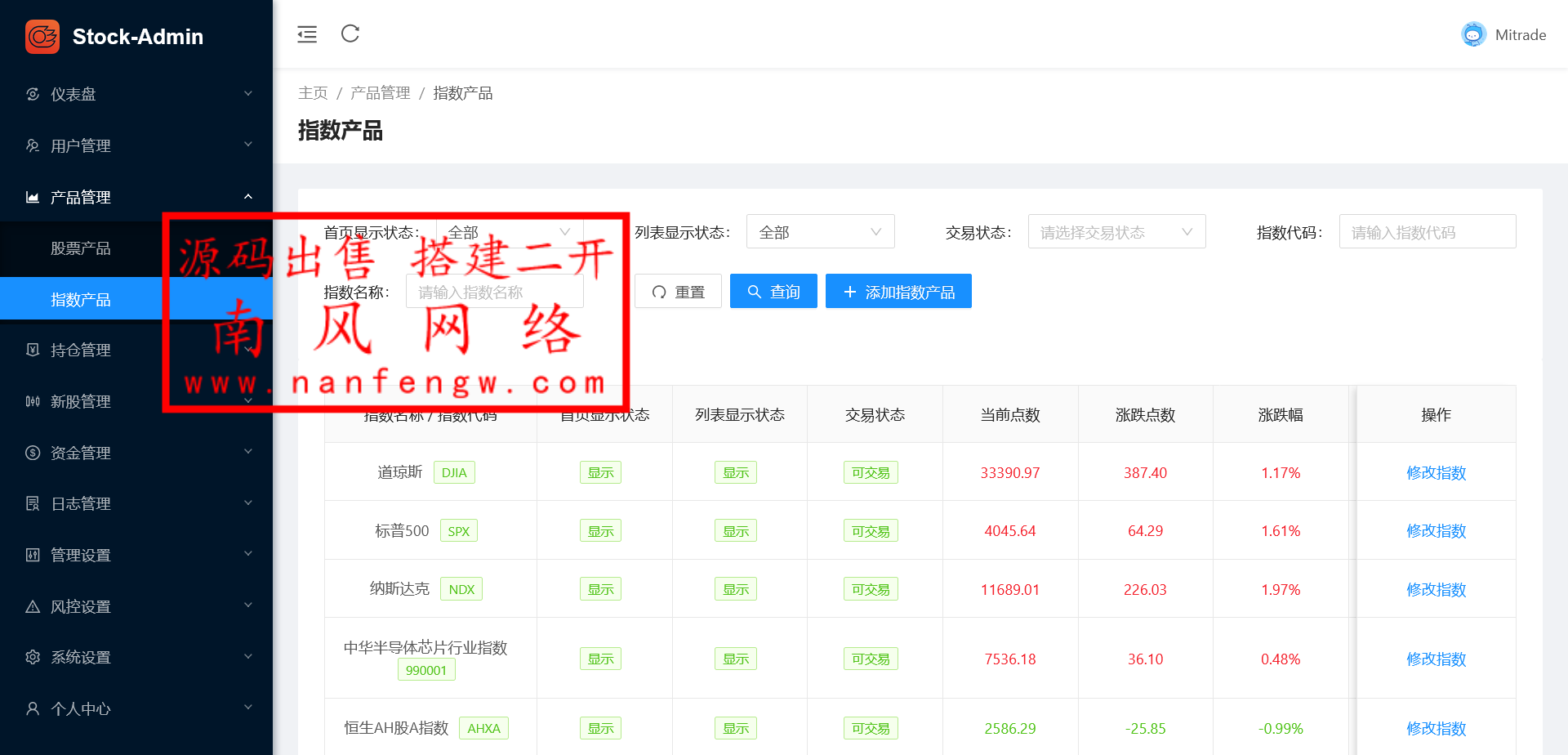This screenshot has height=755, width=1568.
Task: Click the 添加指数产品 button
Action: [x=898, y=292]
